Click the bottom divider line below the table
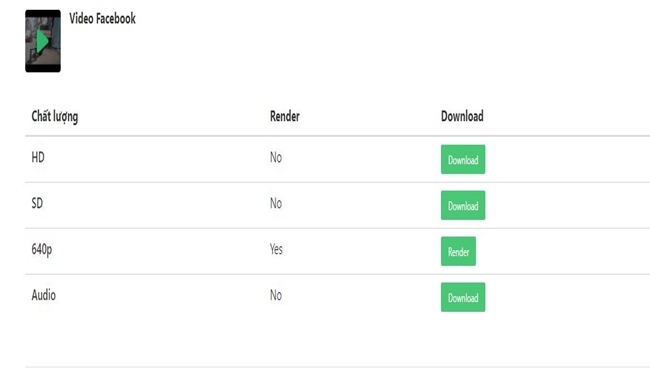Viewport: 650px width, 390px height. (x=337, y=367)
